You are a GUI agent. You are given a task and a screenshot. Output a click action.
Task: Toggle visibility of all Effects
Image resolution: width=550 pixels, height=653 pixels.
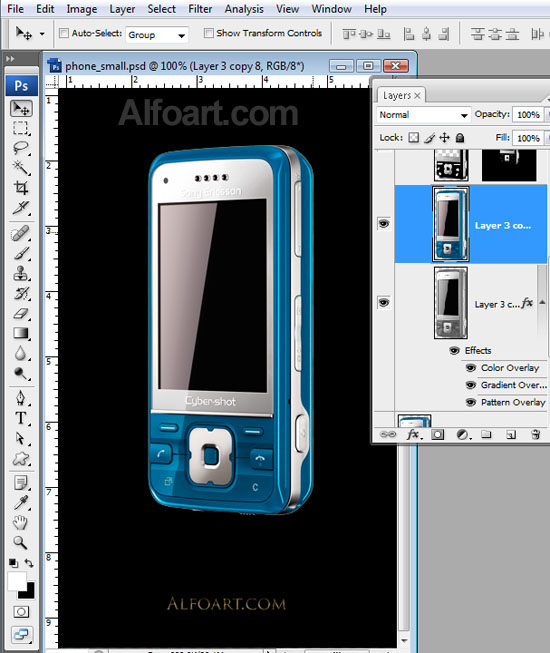[454, 350]
